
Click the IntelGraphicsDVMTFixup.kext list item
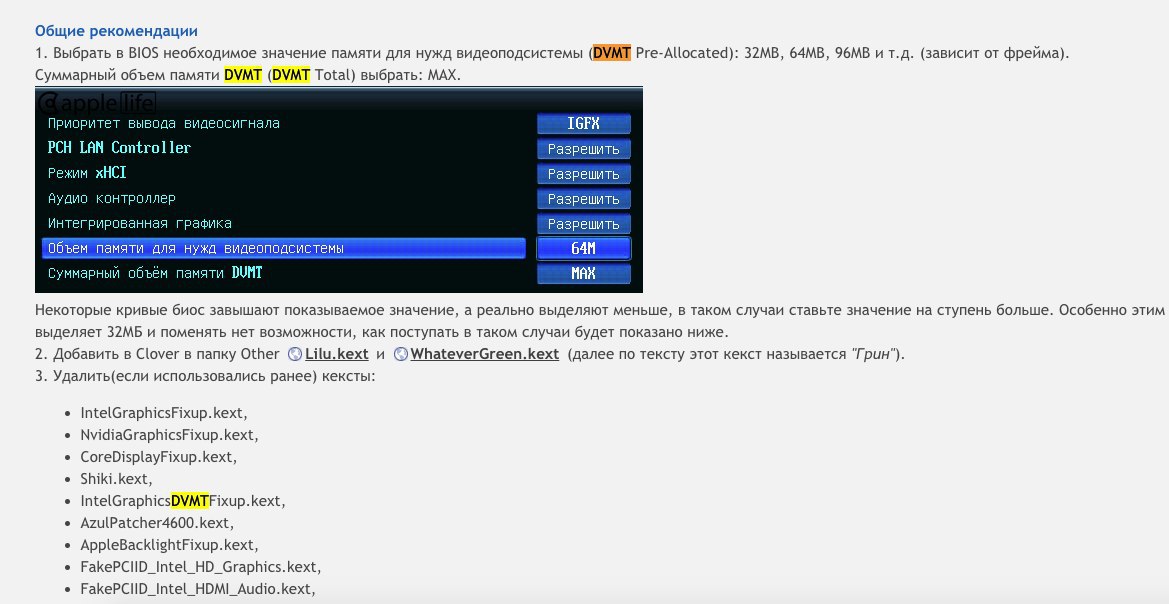[183, 501]
